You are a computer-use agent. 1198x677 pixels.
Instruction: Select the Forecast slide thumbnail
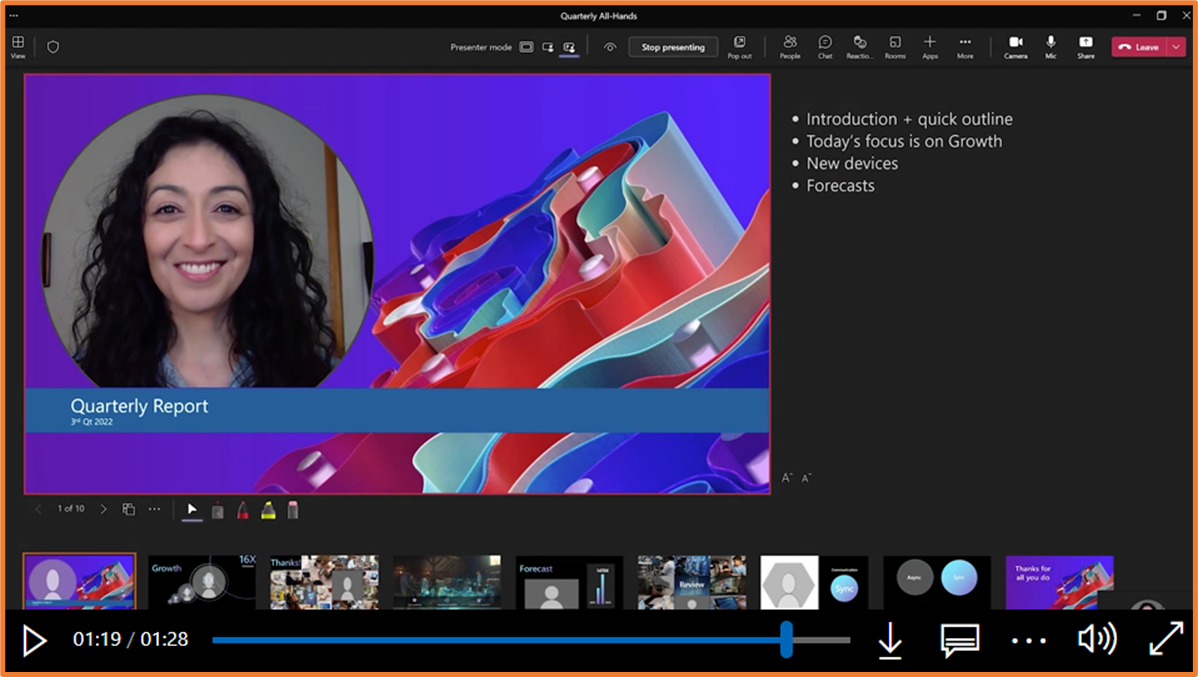(x=568, y=582)
